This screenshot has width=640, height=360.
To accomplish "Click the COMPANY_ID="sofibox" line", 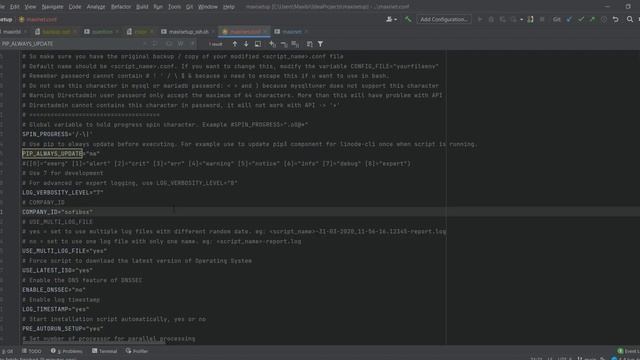I will (x=58, y=212).
